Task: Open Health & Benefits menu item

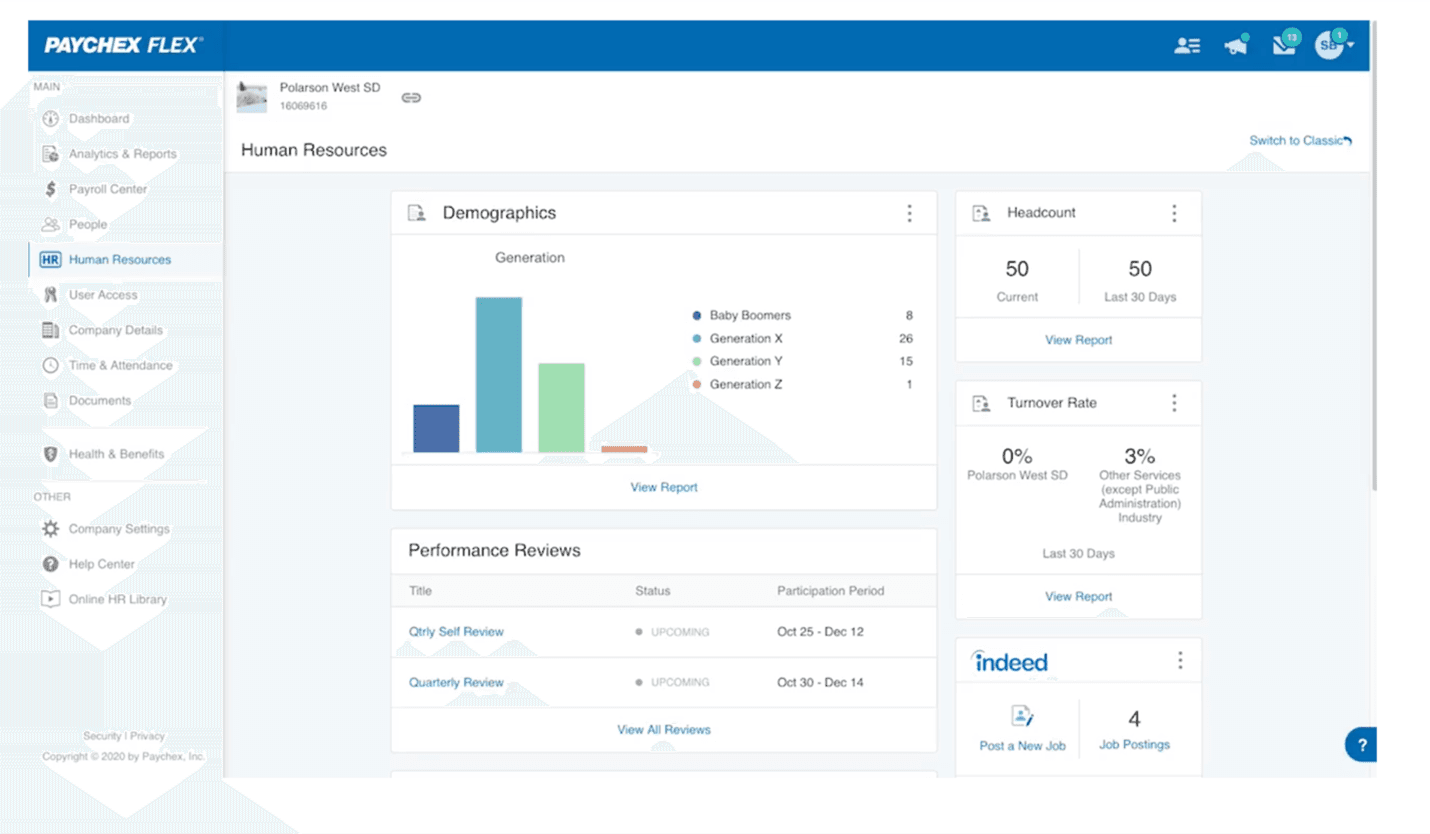Action: click(x=116, y=454)
